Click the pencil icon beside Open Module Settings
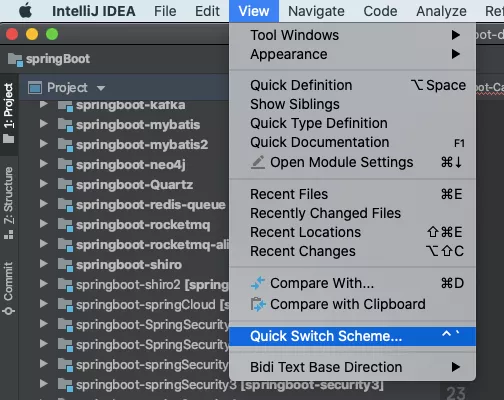 point(258,162)
